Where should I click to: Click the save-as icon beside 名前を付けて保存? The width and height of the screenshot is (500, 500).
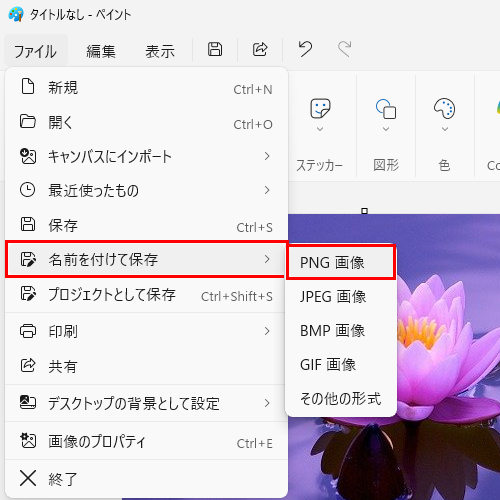[x=28, y=259]
